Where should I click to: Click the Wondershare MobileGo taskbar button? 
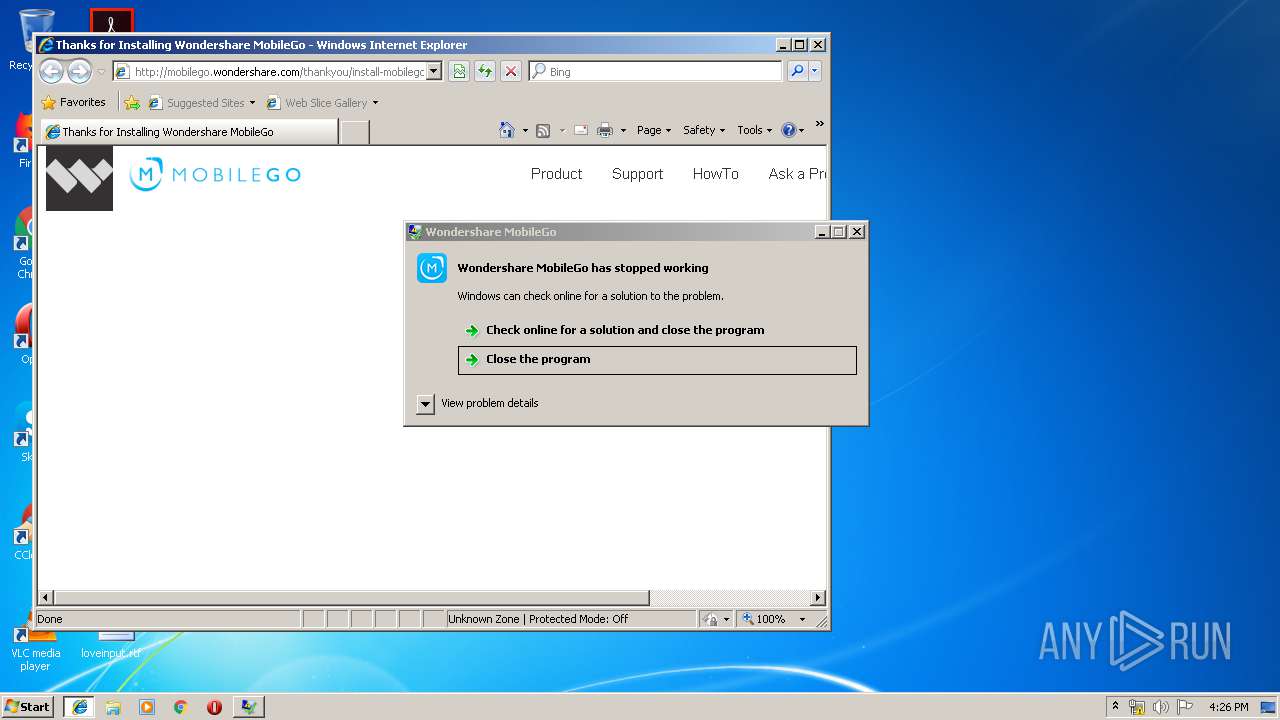249,707
